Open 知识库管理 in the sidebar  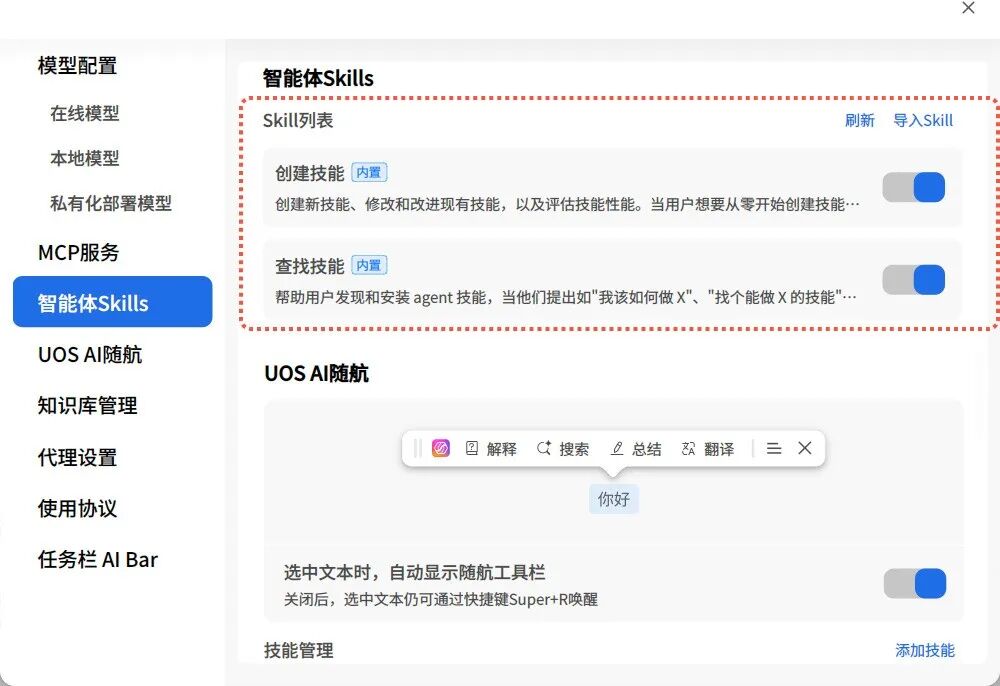click(x=87, y=406)
